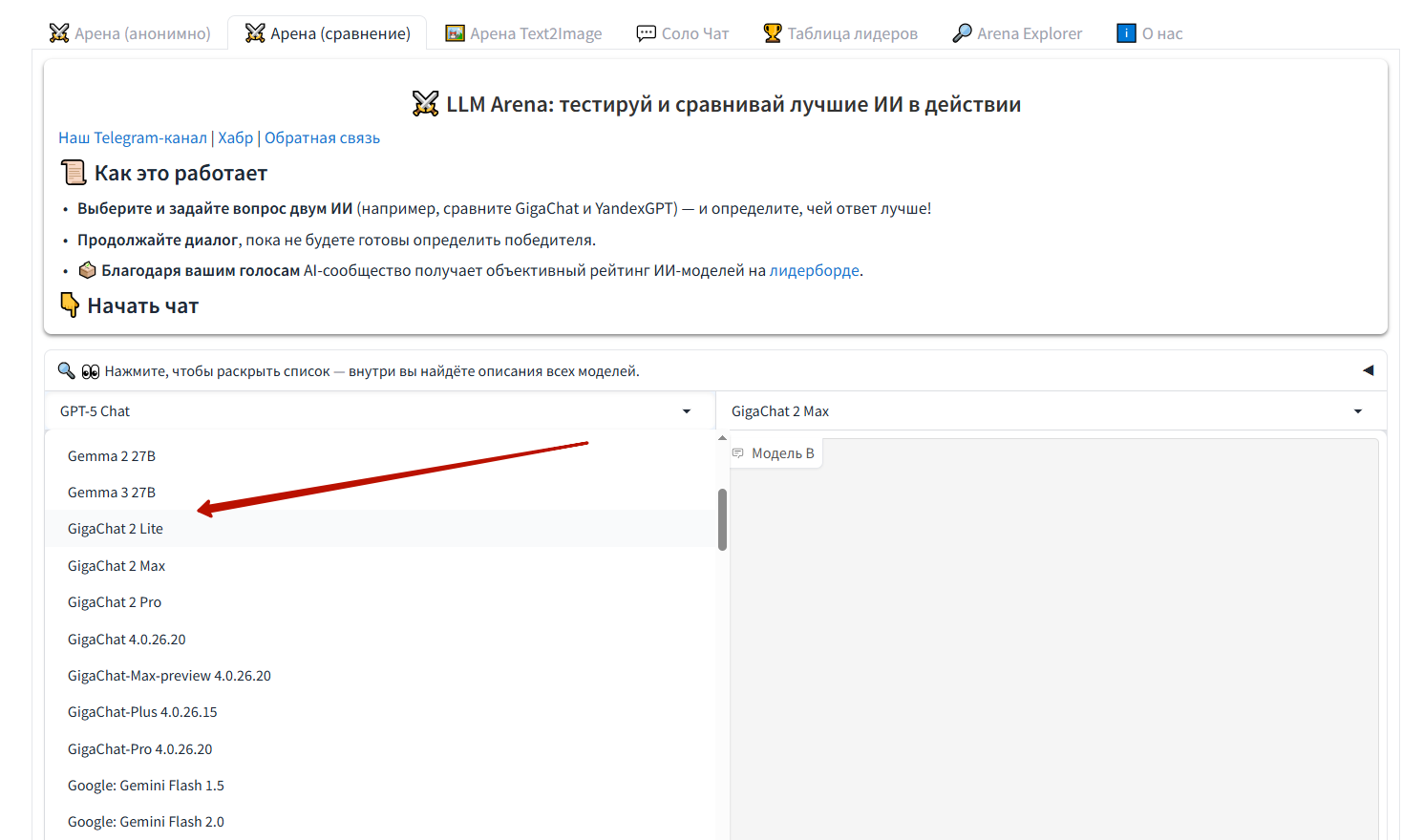This screenshot has width=1402, height=840.
Task: Open the GigaChat 2 Max model dropdown arrow
Action: coord(1357,411)
